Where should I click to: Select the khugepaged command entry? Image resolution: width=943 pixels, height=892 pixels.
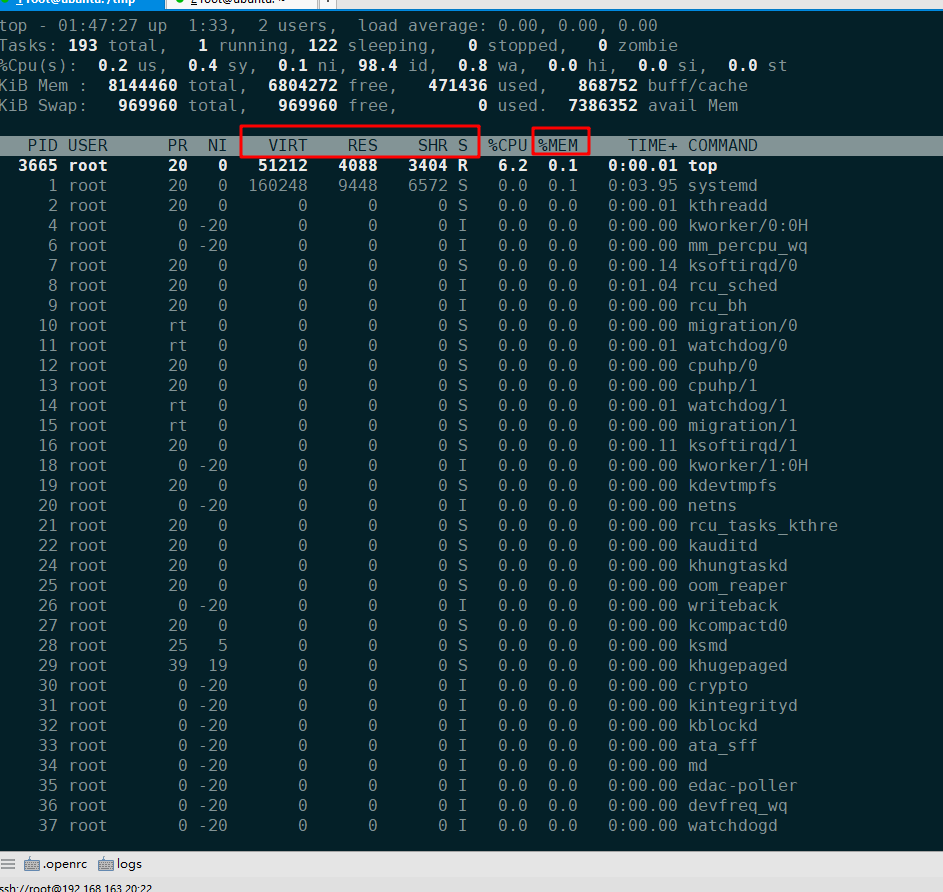[737, 666]
